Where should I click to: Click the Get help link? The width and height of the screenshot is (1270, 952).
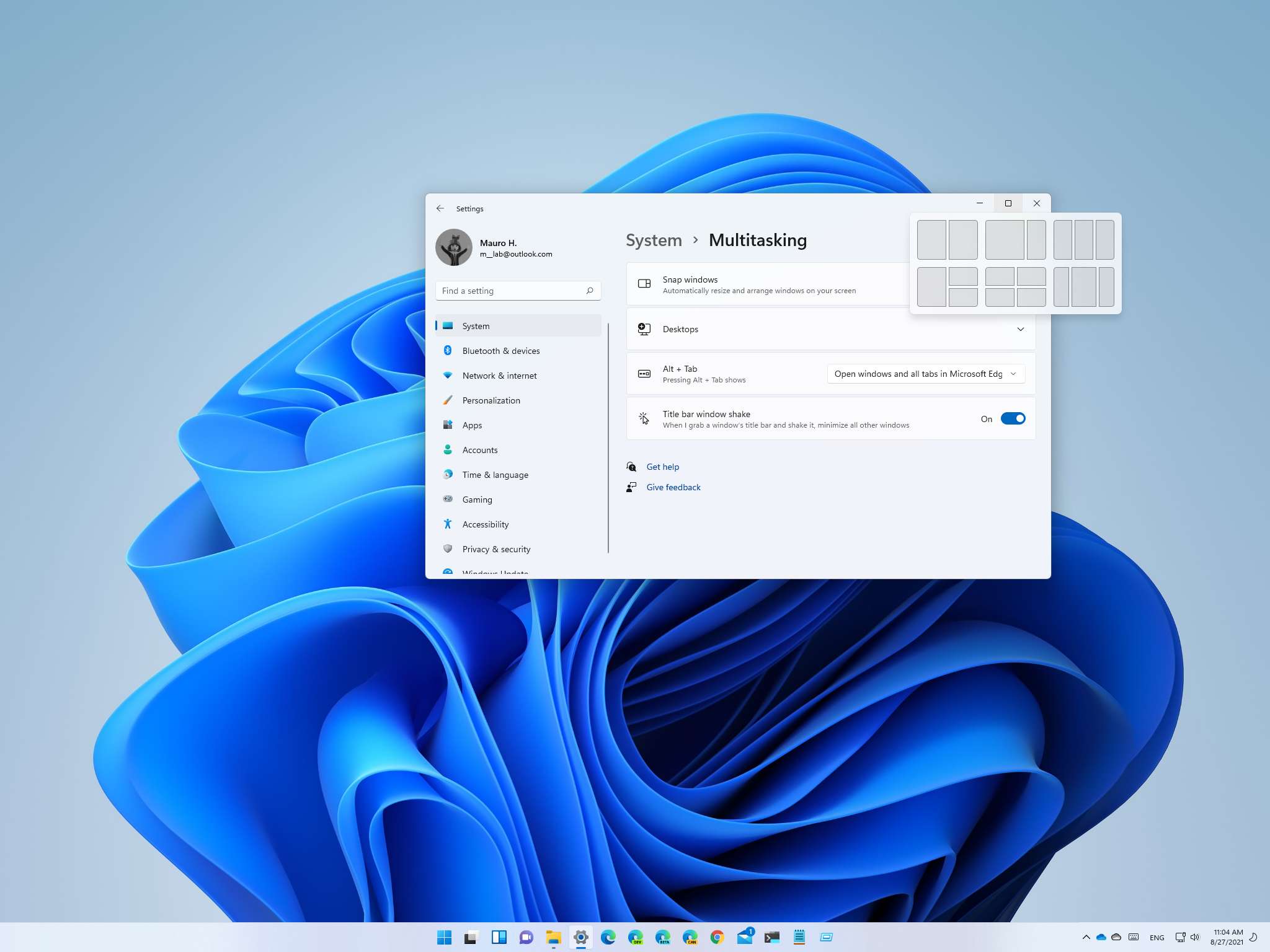point(663,466)
